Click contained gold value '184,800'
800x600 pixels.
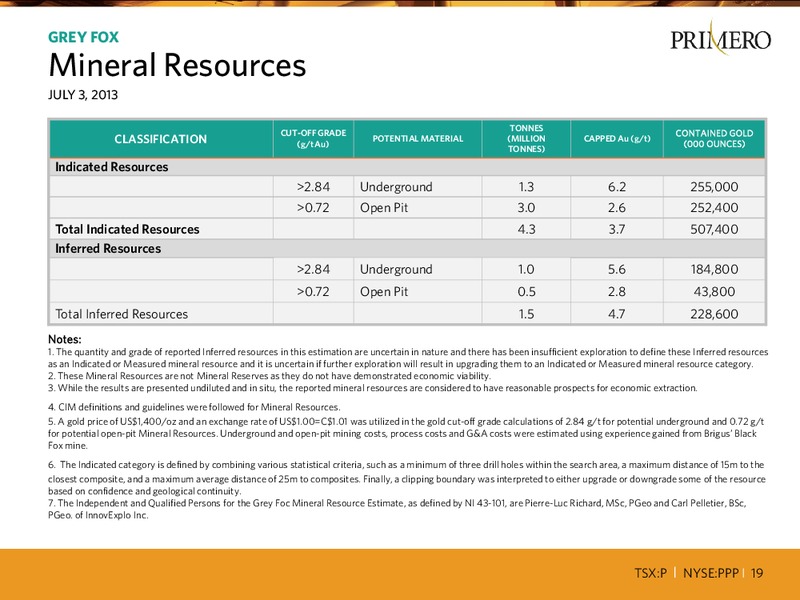(714, 269)
